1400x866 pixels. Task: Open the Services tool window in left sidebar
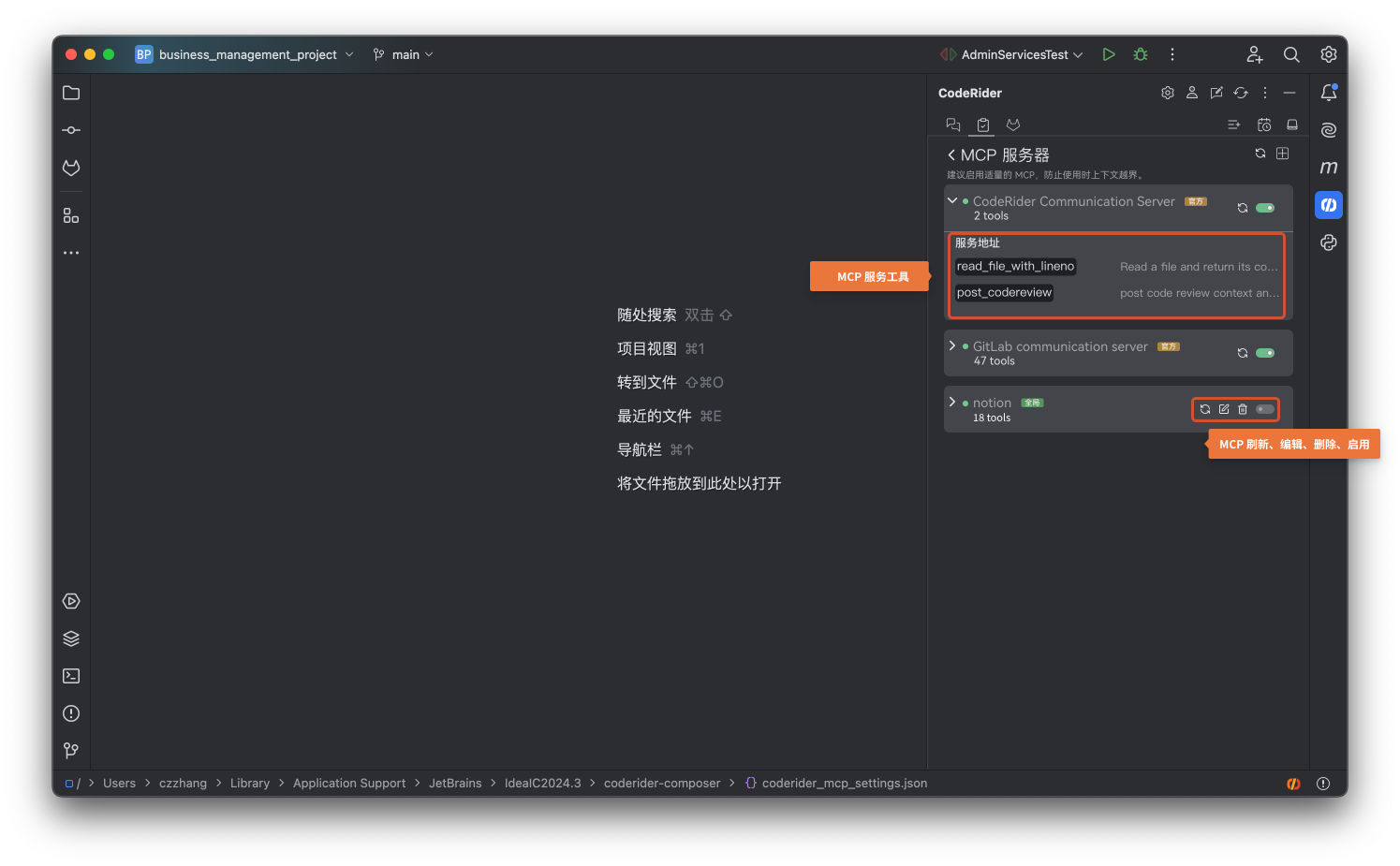pyautogui.click(x=71, y=601)
